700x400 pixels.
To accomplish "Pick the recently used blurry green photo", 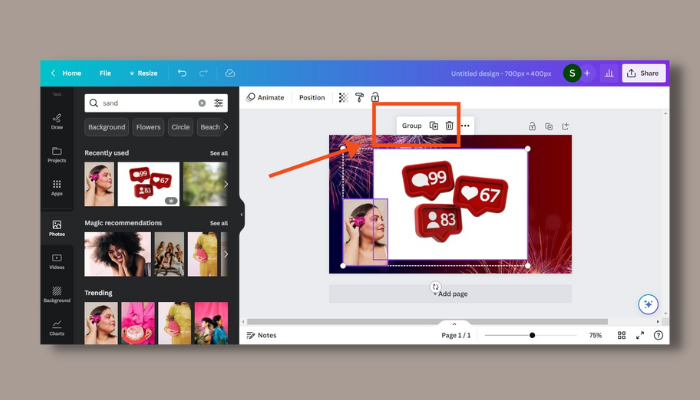I will click(205, 184).
